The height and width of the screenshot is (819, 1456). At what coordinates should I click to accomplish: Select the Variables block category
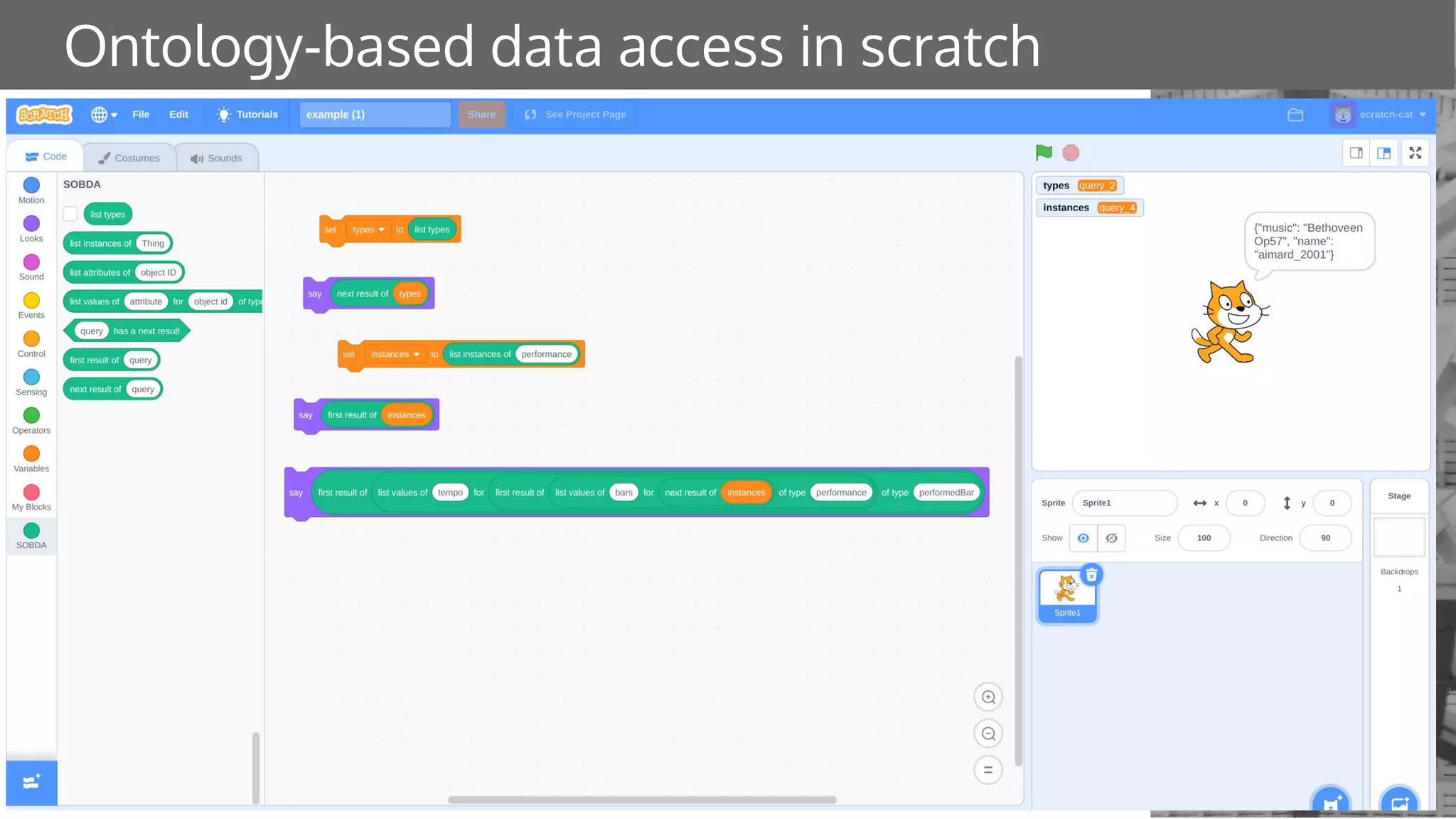click(31, 459)
